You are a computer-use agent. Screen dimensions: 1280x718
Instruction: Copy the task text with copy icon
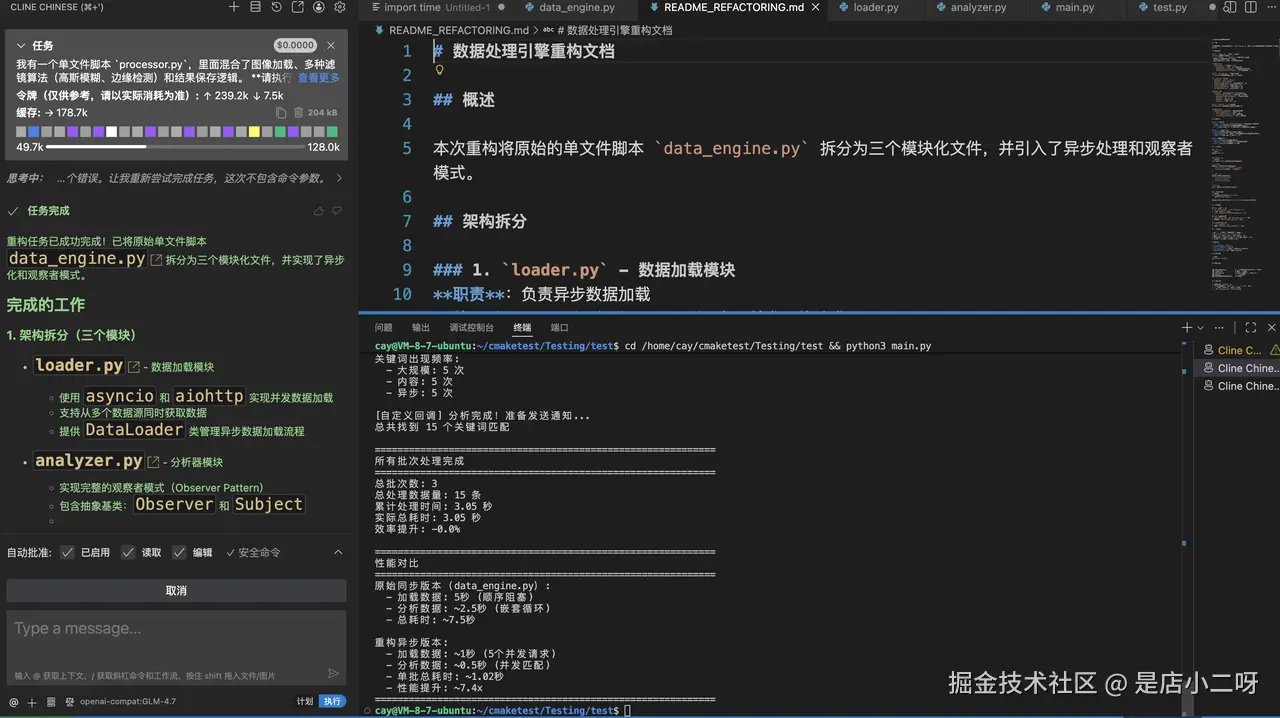click(281, 113)
